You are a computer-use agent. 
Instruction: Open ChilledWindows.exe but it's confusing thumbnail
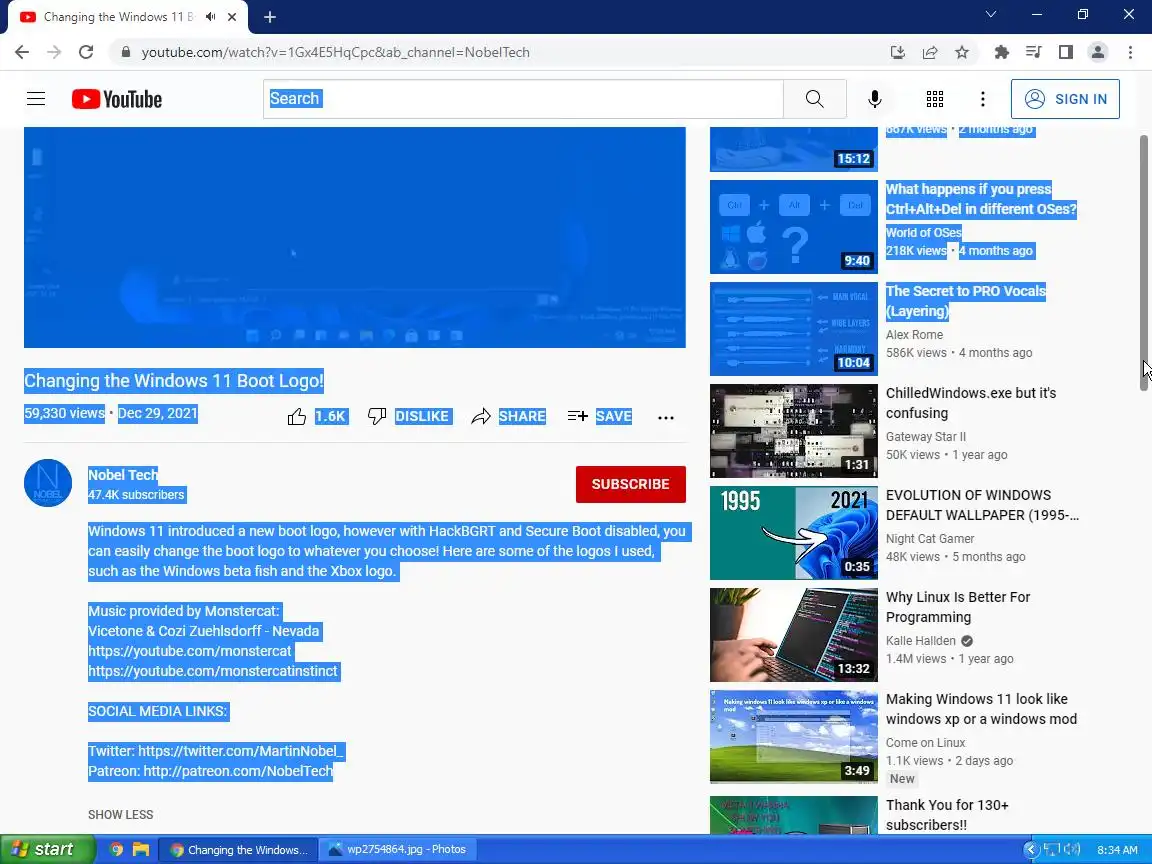pos(793,431)
